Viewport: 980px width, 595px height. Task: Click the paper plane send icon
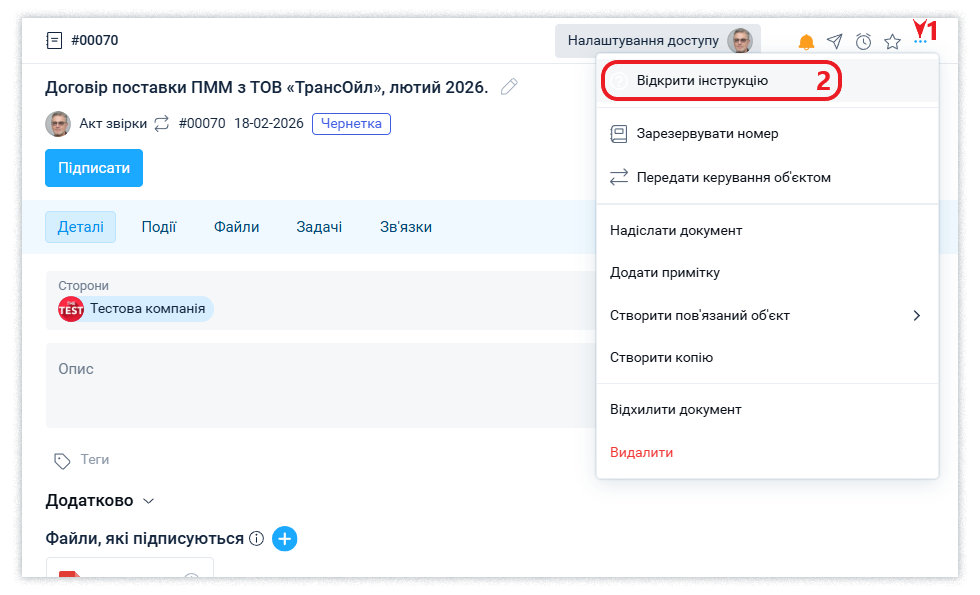835,42
